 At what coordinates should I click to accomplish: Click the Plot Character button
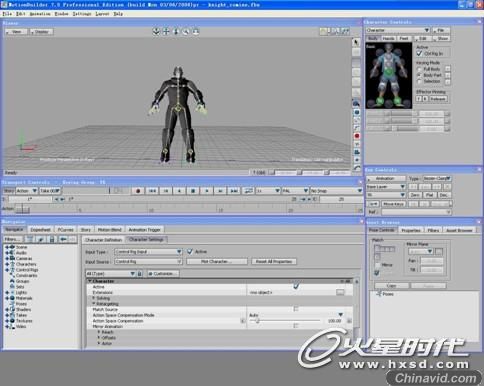pyautogui.click(x=217, y=262)
